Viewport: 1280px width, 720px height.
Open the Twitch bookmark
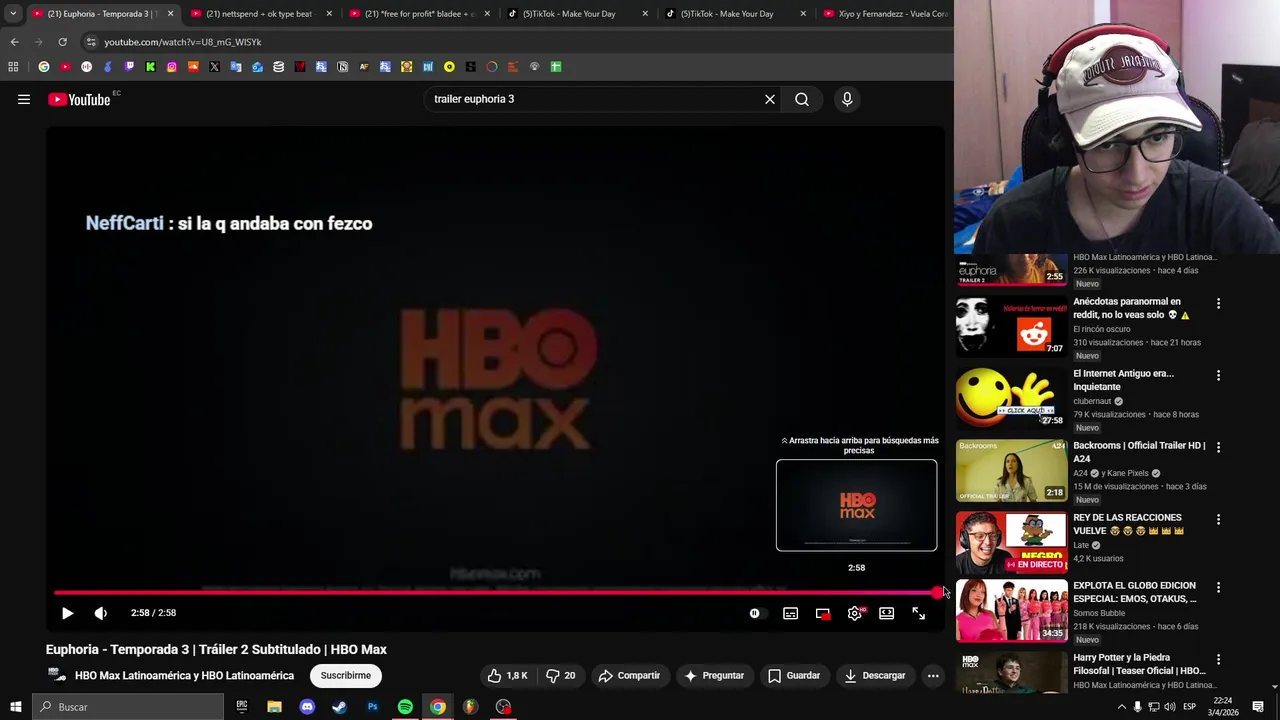[129, 67]
